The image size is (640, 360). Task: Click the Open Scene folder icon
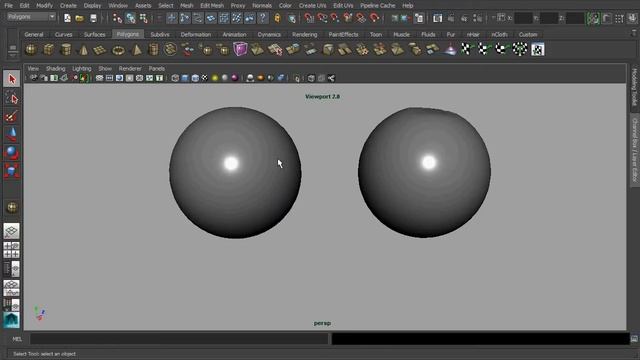[x=80, y=18]
